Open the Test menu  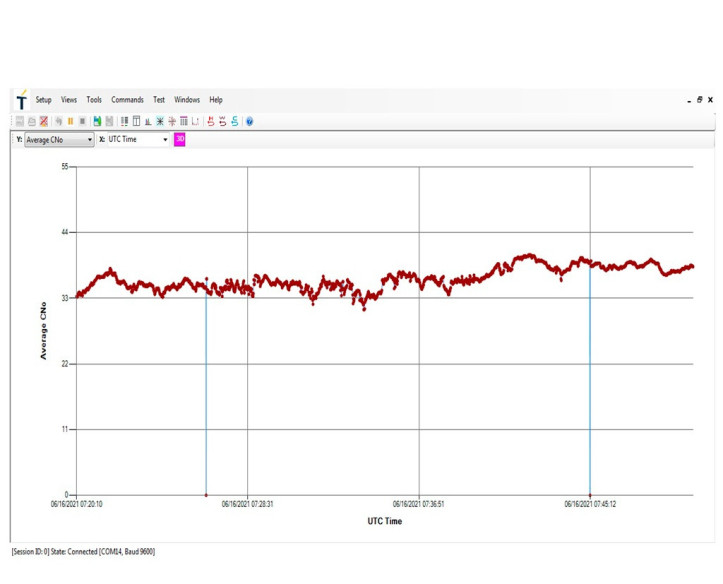tap(159, 100)
